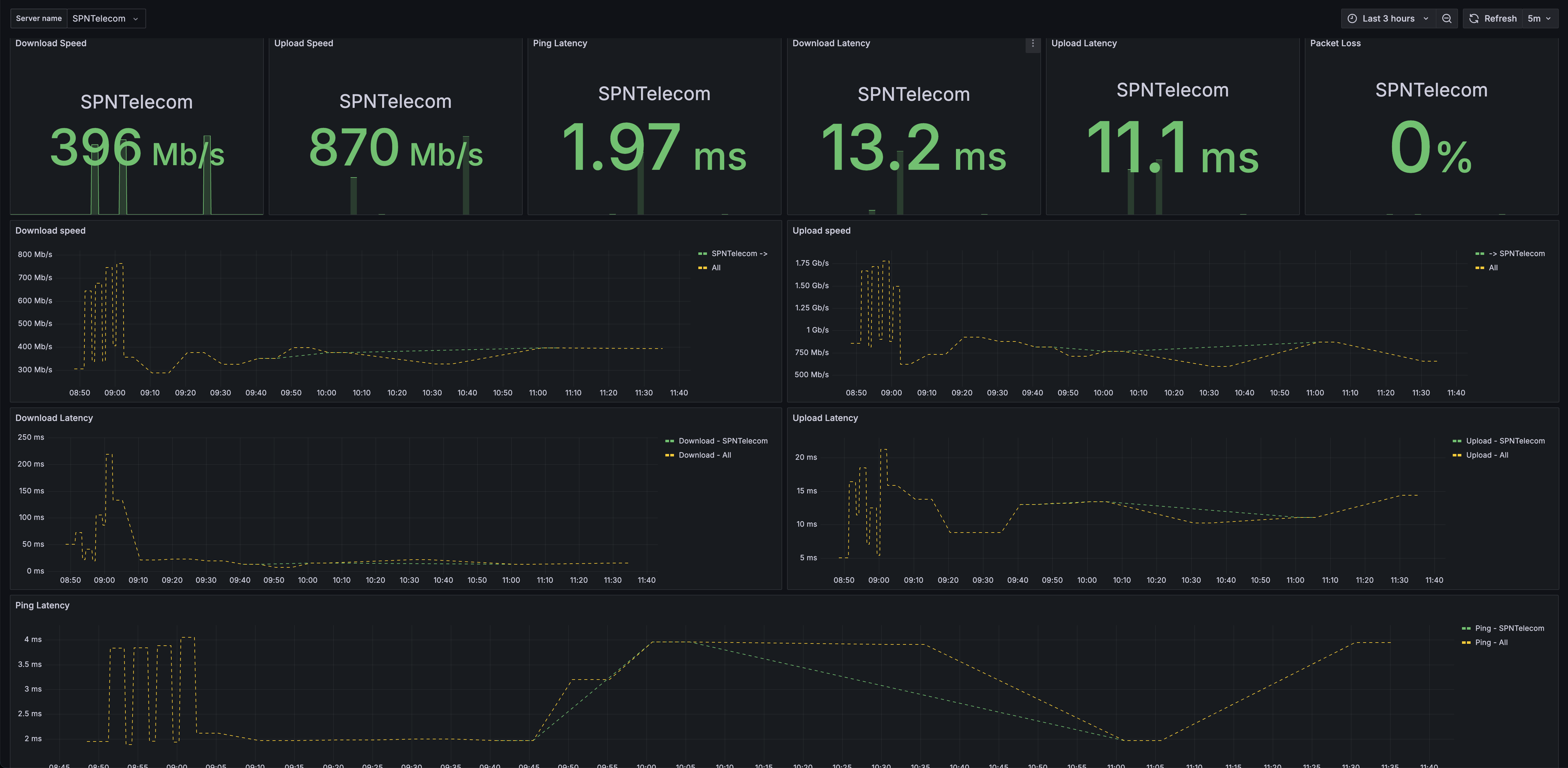Open the Upload Latency graph panel title

coord(825,418)
